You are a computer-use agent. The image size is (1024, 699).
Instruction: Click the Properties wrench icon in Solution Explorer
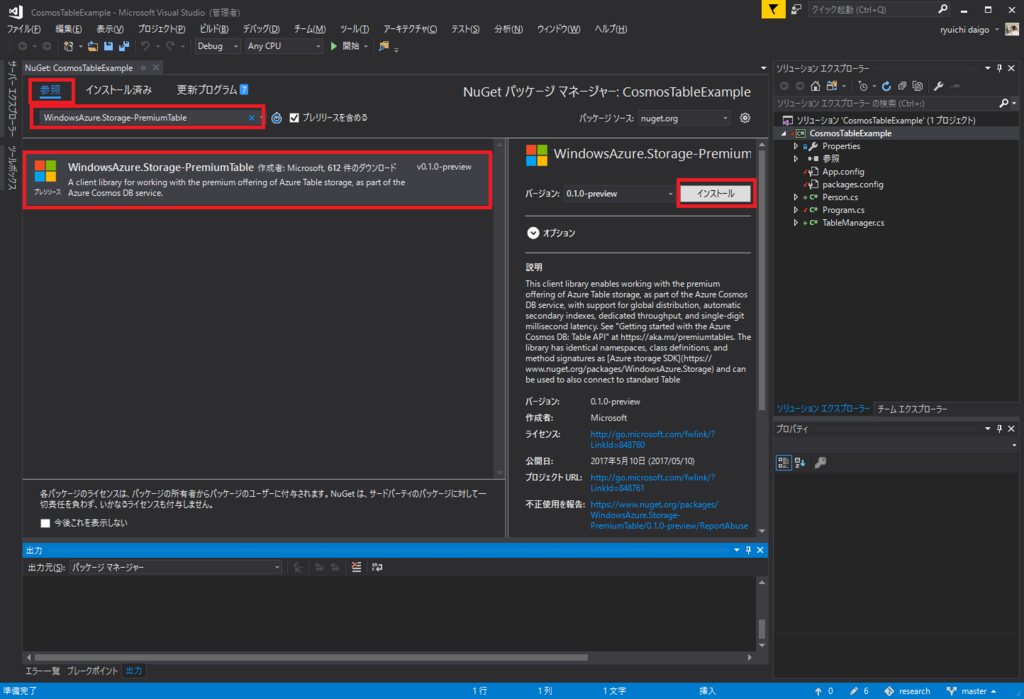point(938,86)
